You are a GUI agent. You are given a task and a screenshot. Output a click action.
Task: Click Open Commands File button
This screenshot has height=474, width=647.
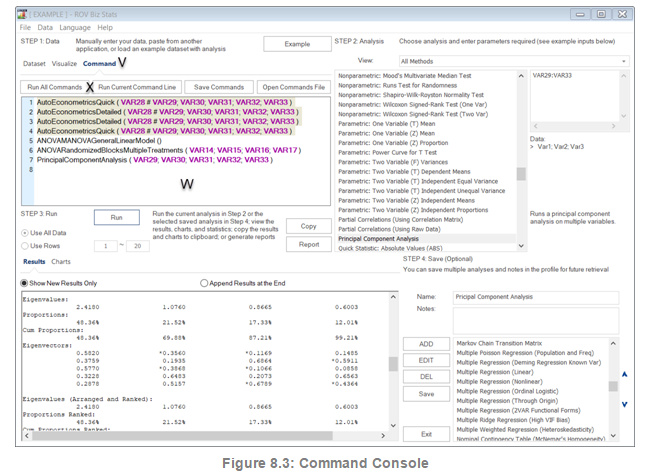tap(294, 87)
